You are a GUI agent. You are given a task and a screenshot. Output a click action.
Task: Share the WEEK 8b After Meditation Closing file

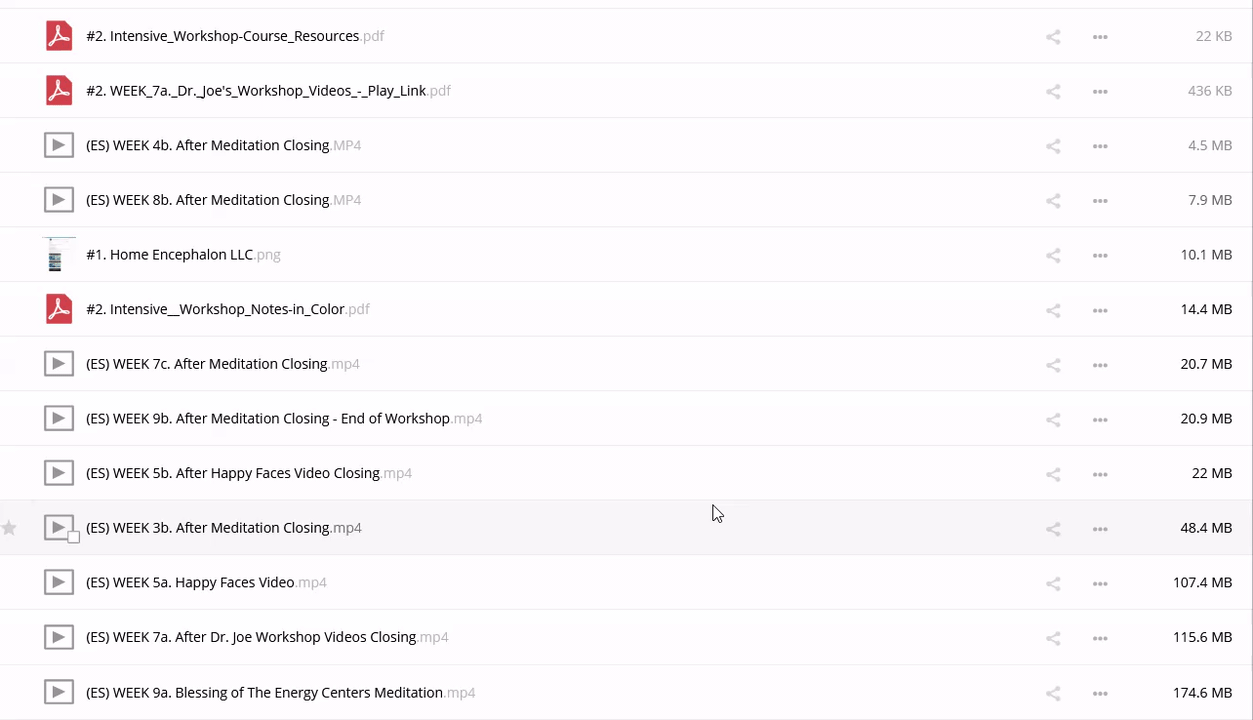[1053, 201]
